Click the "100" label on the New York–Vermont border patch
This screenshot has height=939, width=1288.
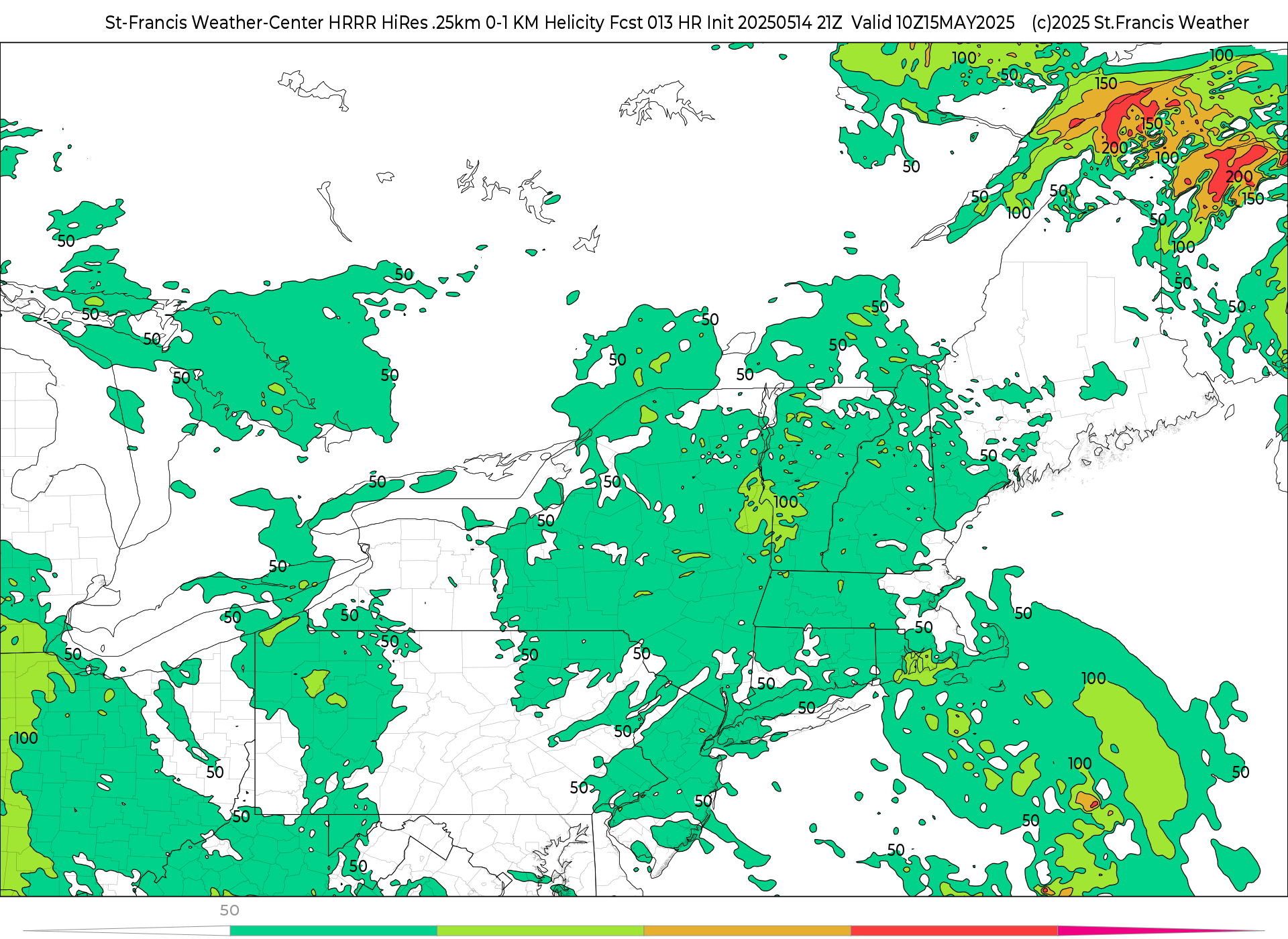click(x=786, y=502)
